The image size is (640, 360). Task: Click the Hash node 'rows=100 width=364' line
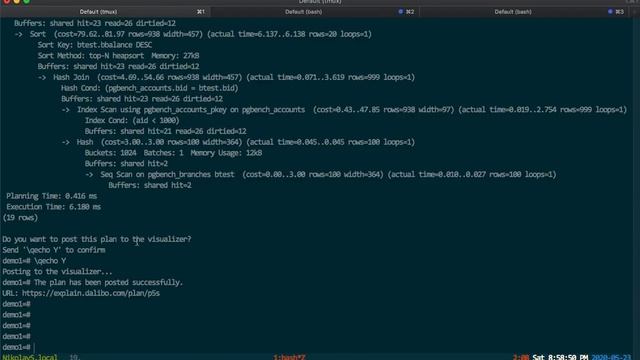point(238,142)
